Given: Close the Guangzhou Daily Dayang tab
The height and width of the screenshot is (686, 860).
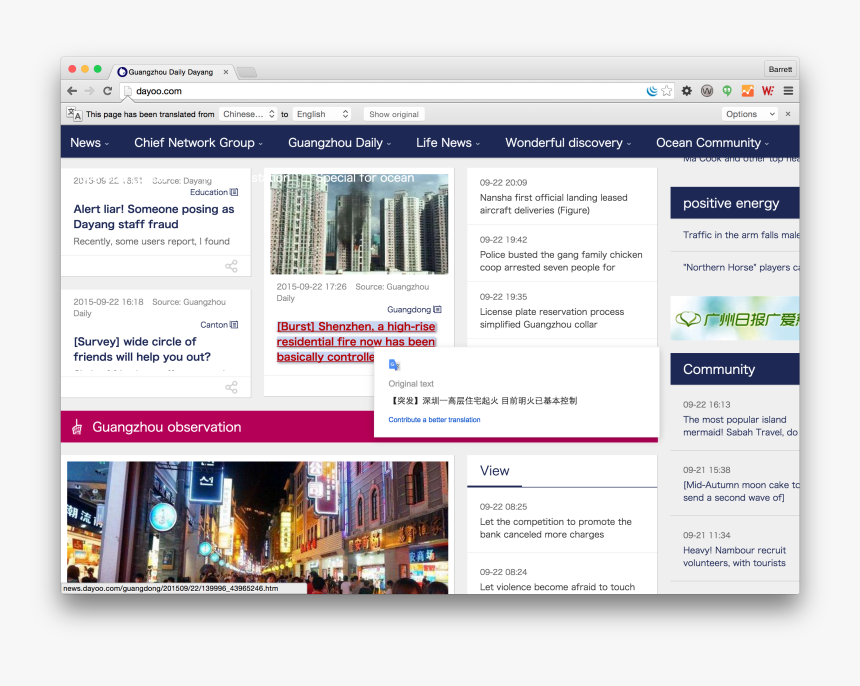Looking at the screenshot, I should (x=225, y=72).
